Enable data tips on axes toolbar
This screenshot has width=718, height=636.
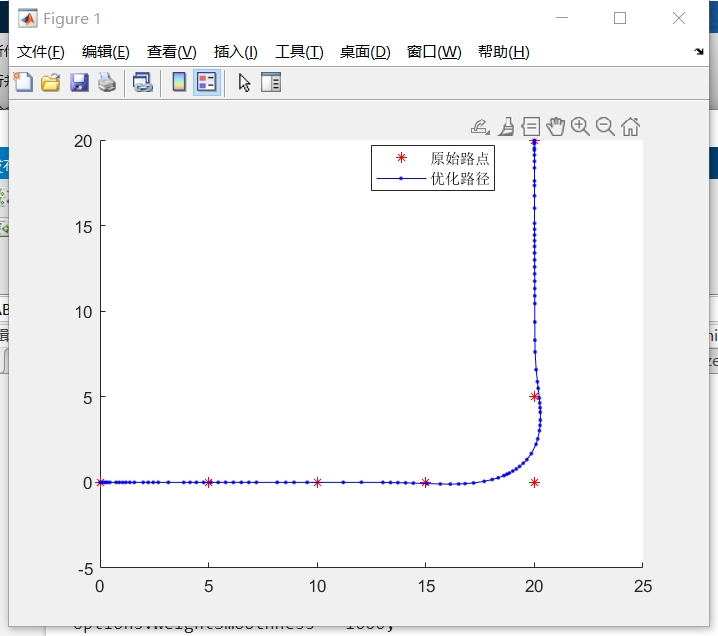[531, 127]
